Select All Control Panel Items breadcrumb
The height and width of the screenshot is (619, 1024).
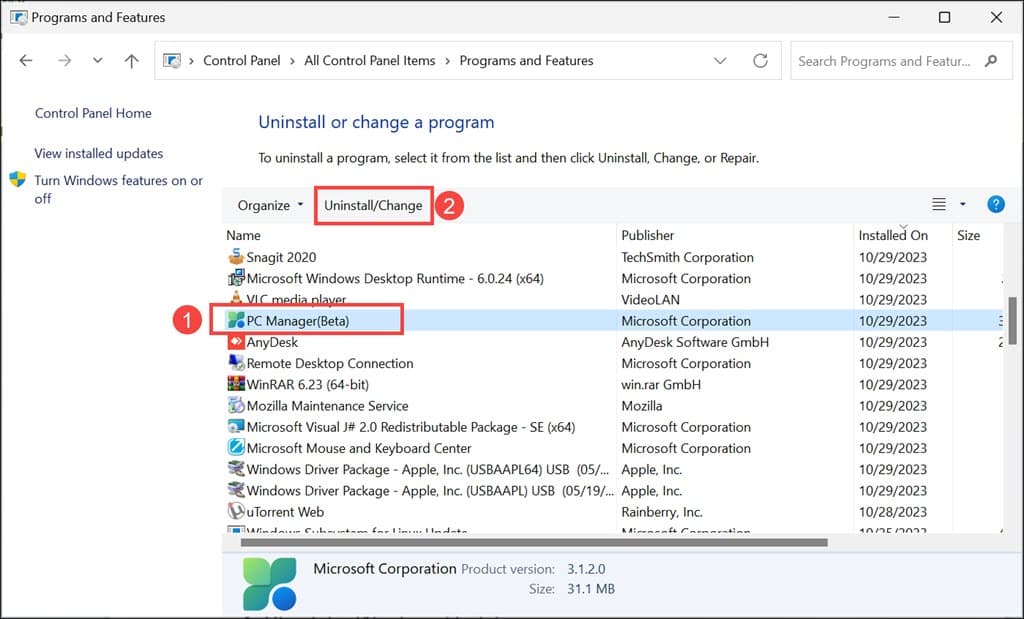coord(370,61)
